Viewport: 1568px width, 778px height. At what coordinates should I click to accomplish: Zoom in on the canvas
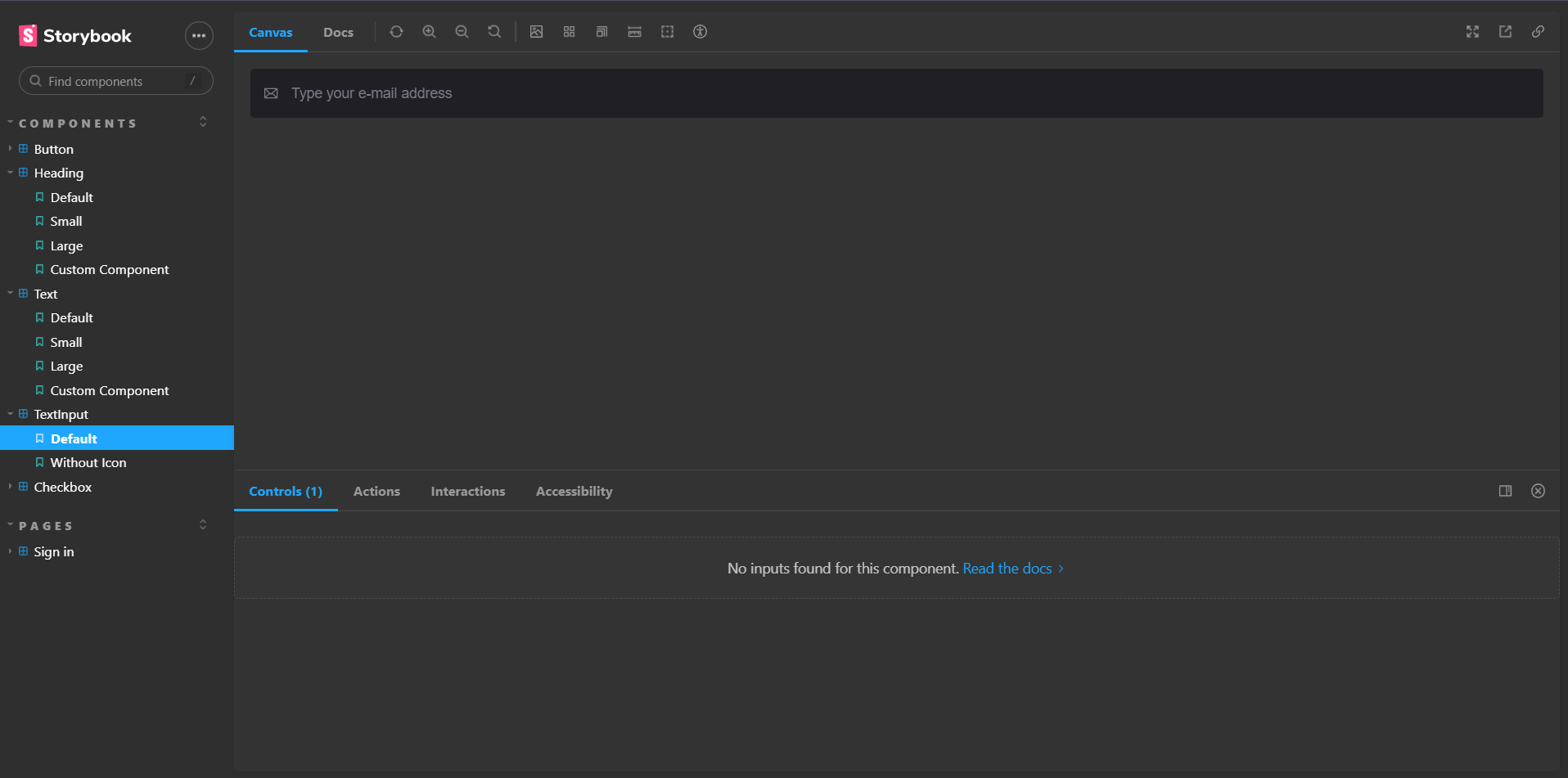(x=429, y=32)
